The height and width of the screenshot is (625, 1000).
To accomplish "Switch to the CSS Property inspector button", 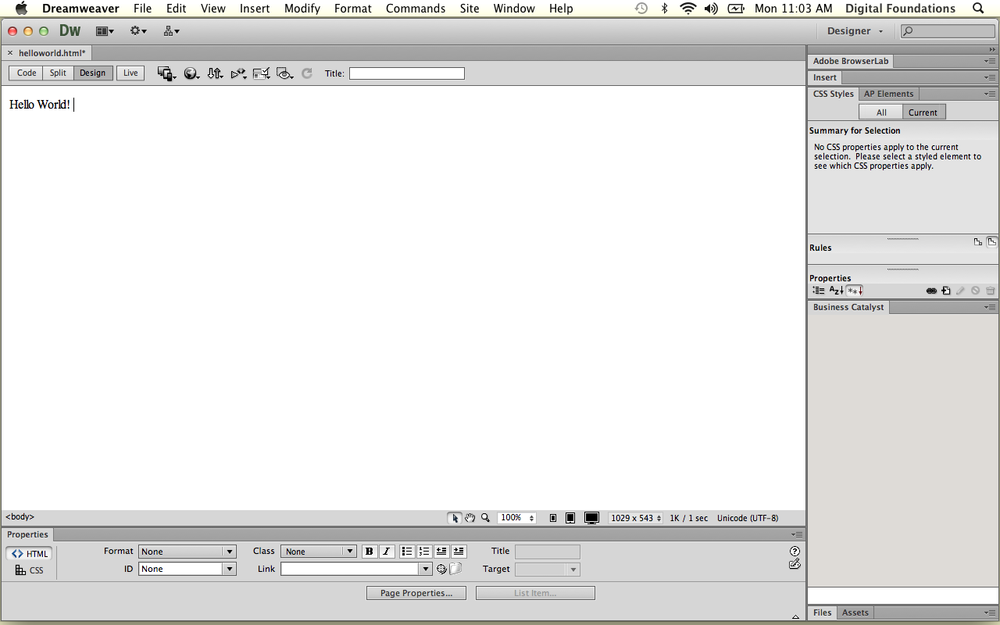I will [31, 570].
